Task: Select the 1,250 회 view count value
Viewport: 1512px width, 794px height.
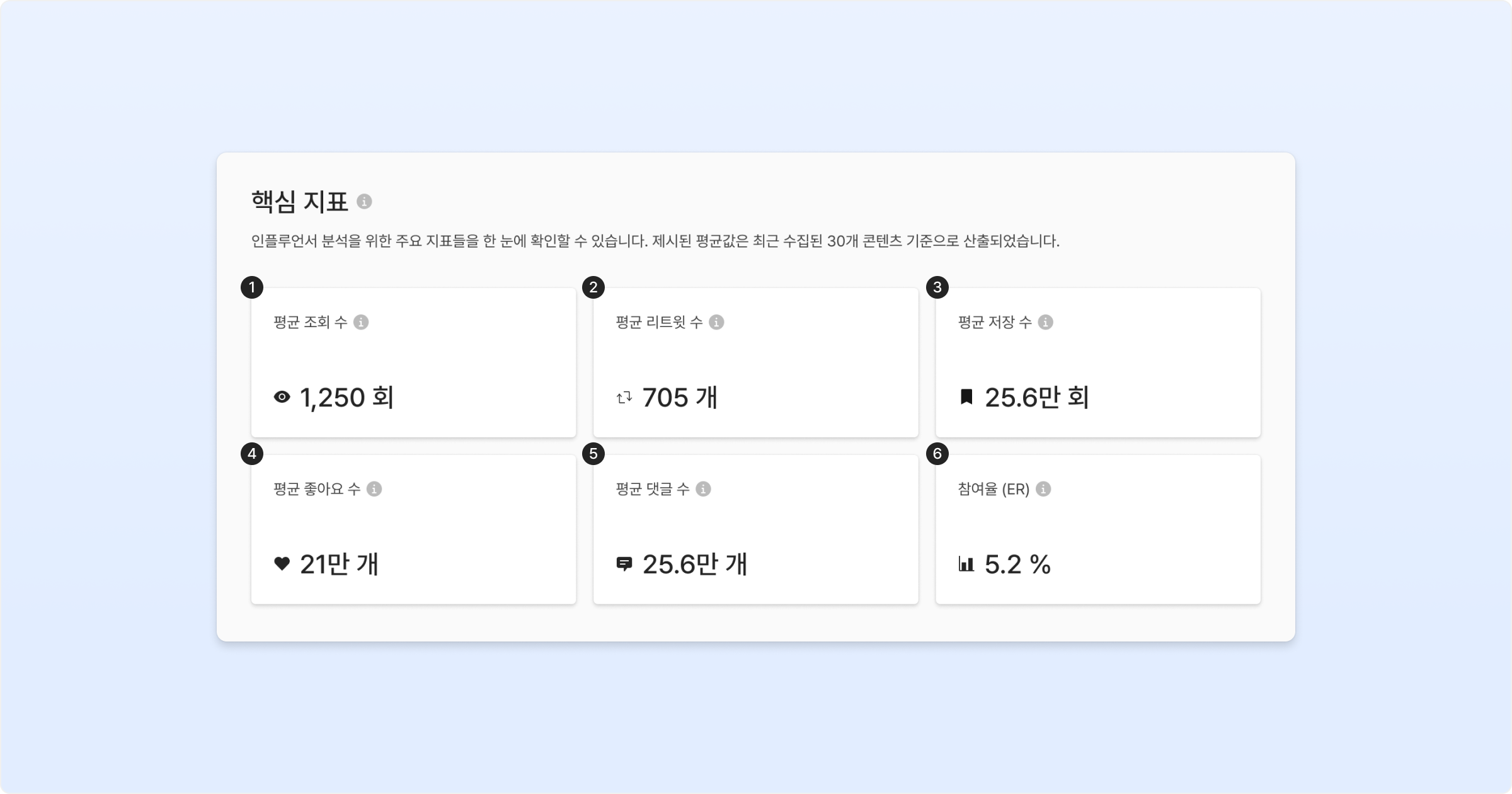Action: pos(346,398)
